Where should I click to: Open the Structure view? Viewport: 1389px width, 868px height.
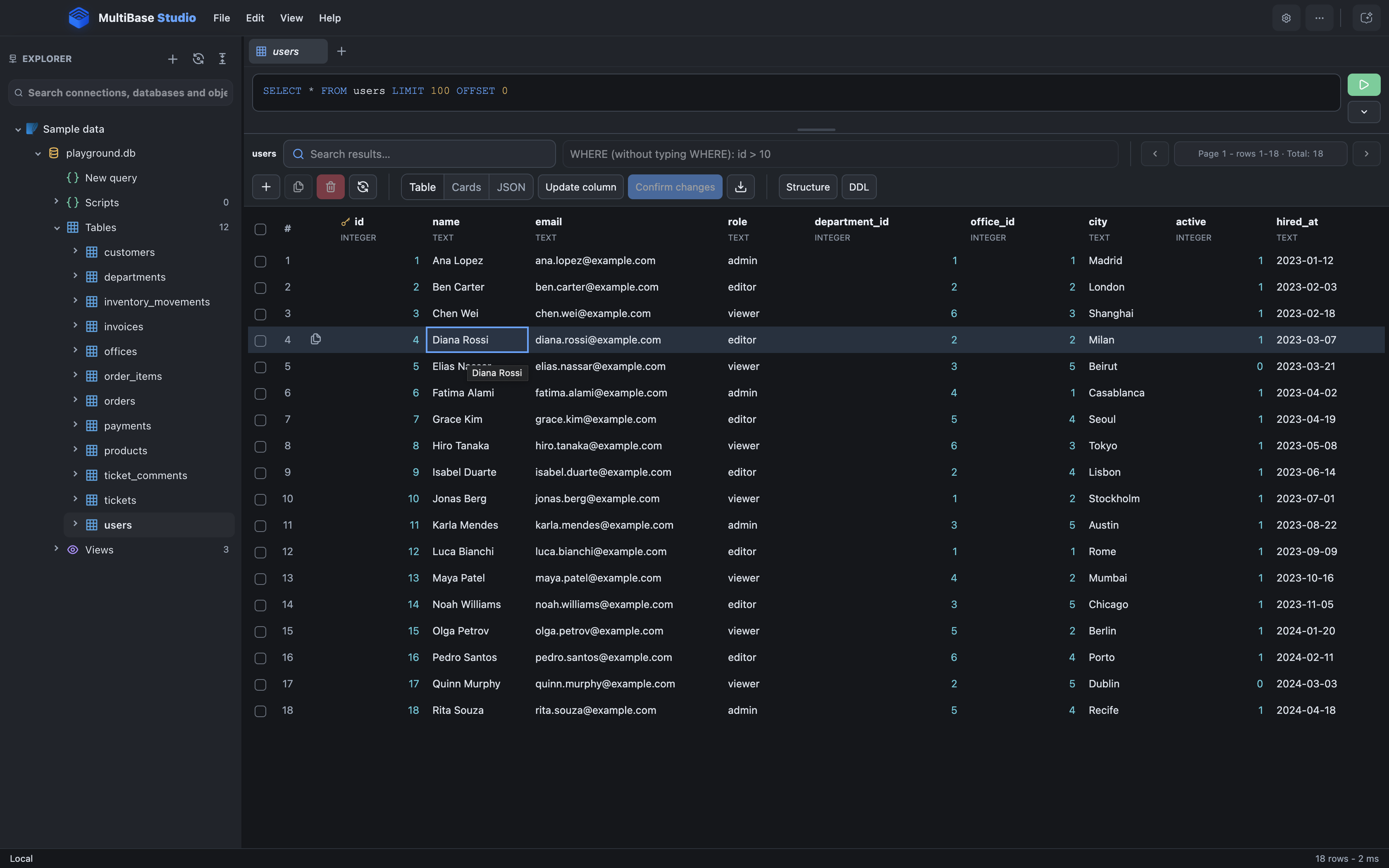(x=808, y=187)
